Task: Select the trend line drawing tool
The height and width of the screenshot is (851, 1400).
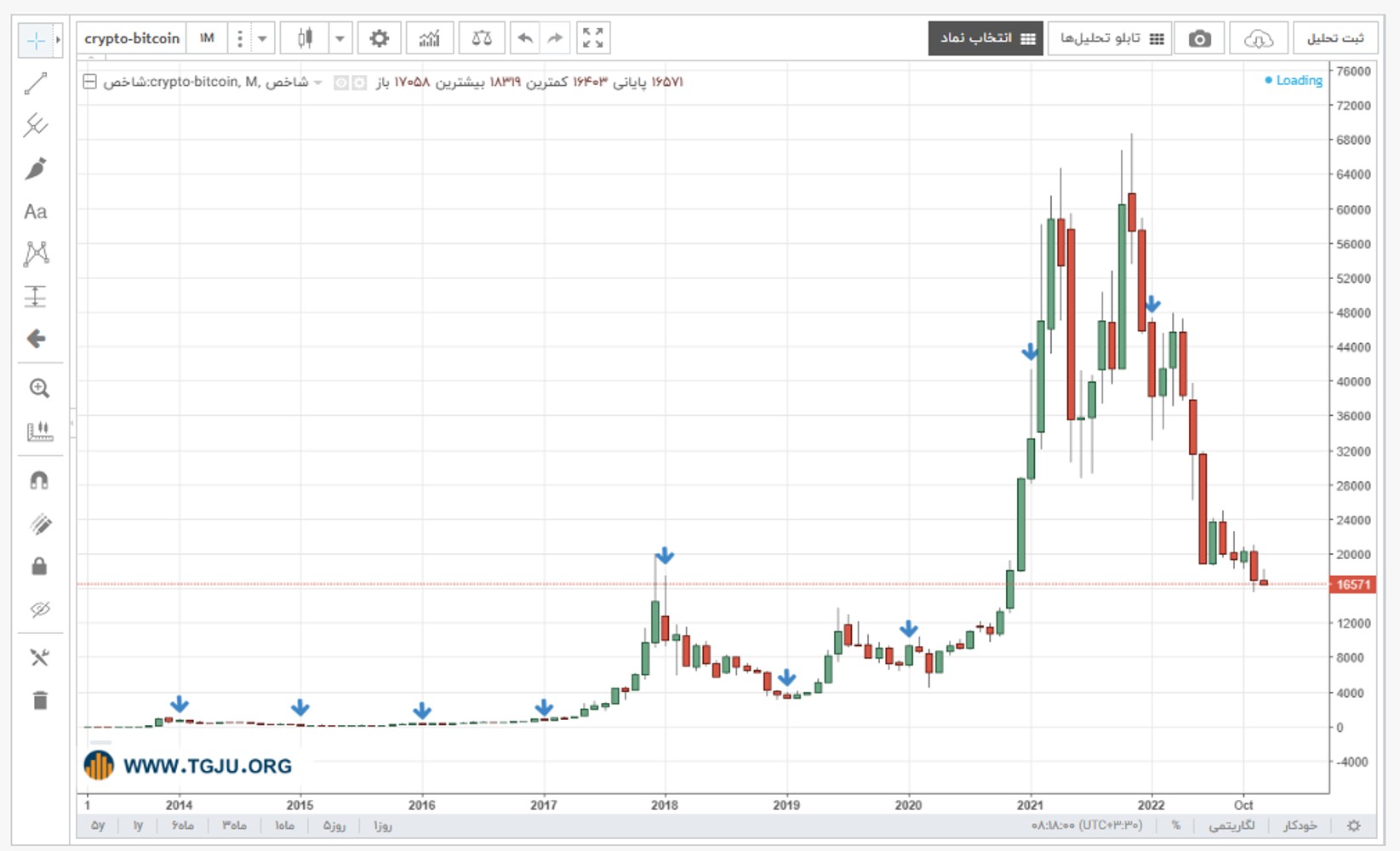Action: click(x=36, y=83)
